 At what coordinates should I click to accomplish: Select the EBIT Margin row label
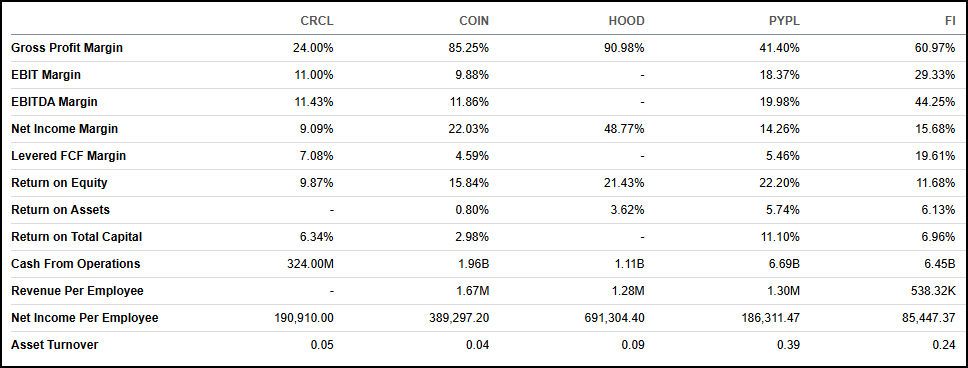(x=46, y=75)
